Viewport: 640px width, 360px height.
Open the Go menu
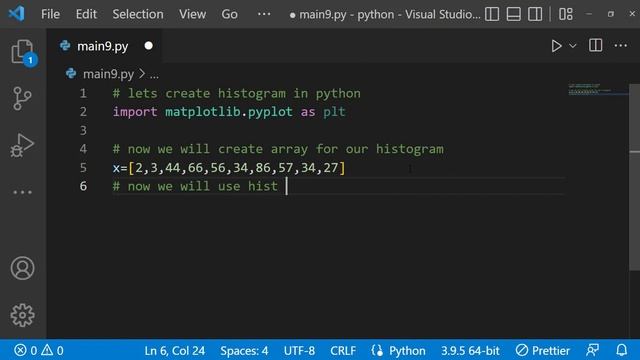[229, 14]
